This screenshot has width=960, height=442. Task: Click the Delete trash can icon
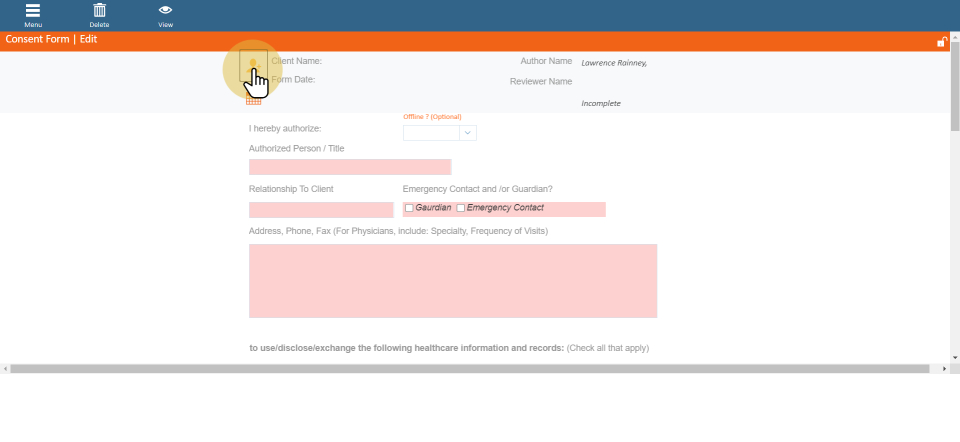(99, 11)
